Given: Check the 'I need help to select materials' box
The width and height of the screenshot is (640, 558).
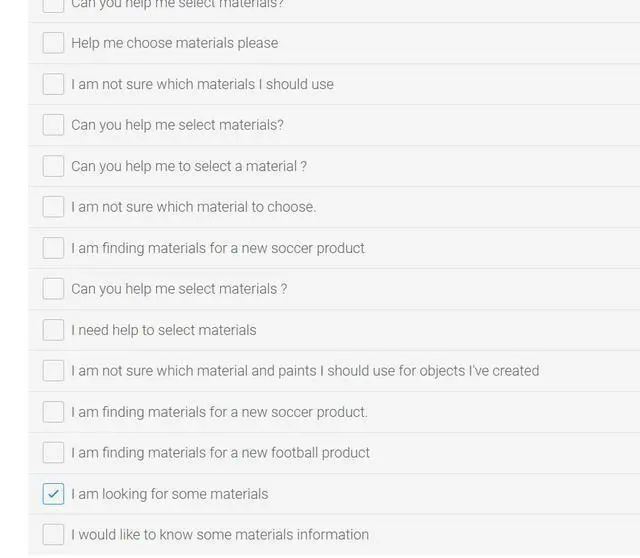Looking at the screenshot, I should coord(53,330).
